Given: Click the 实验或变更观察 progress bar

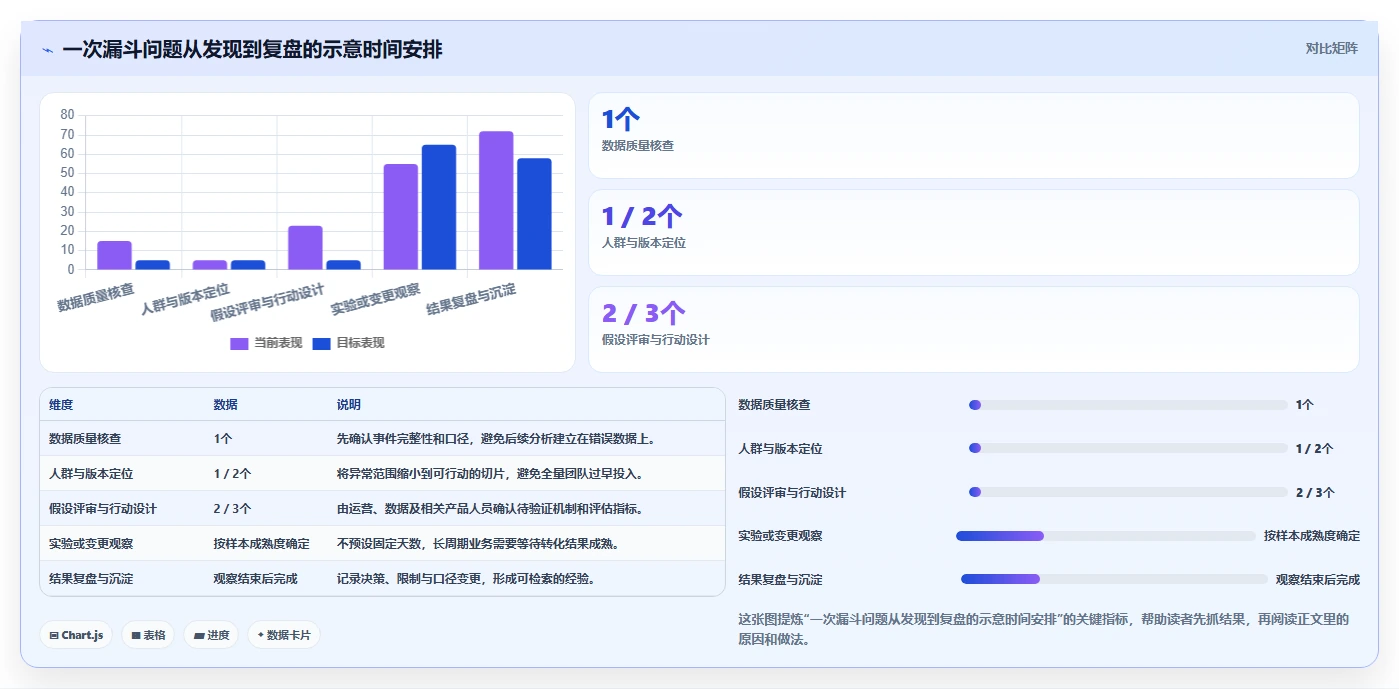Looking at the screenshot, I should point(1106,536).
